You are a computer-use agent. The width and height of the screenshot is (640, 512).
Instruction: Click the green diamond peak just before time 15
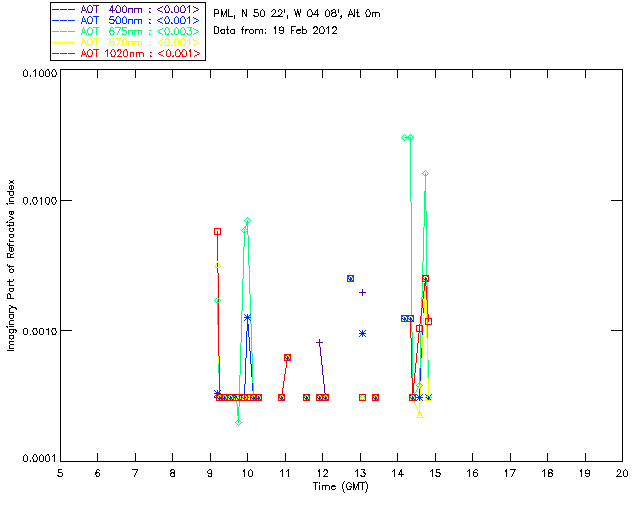(425, 174)
